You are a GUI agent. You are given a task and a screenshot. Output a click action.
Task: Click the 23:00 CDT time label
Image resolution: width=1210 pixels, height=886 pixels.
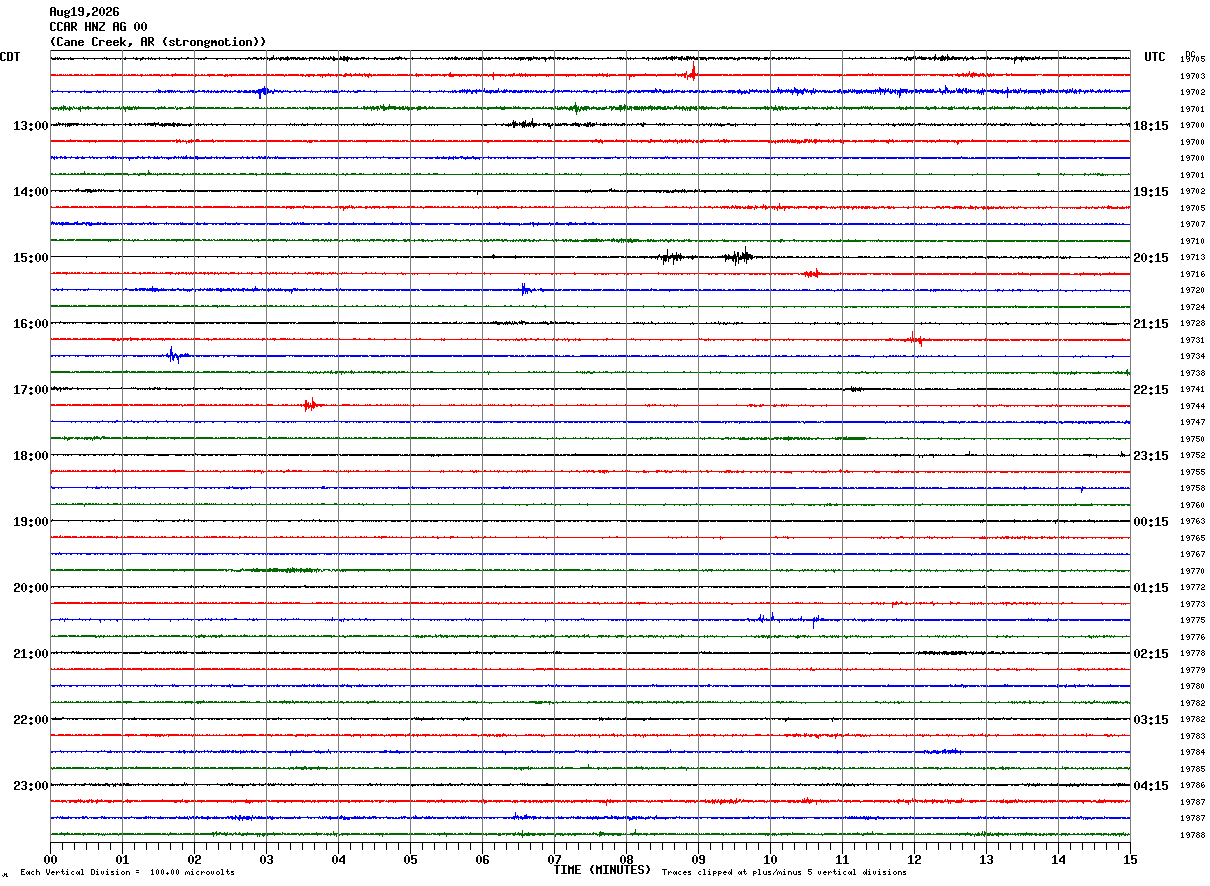coord(30,786)
